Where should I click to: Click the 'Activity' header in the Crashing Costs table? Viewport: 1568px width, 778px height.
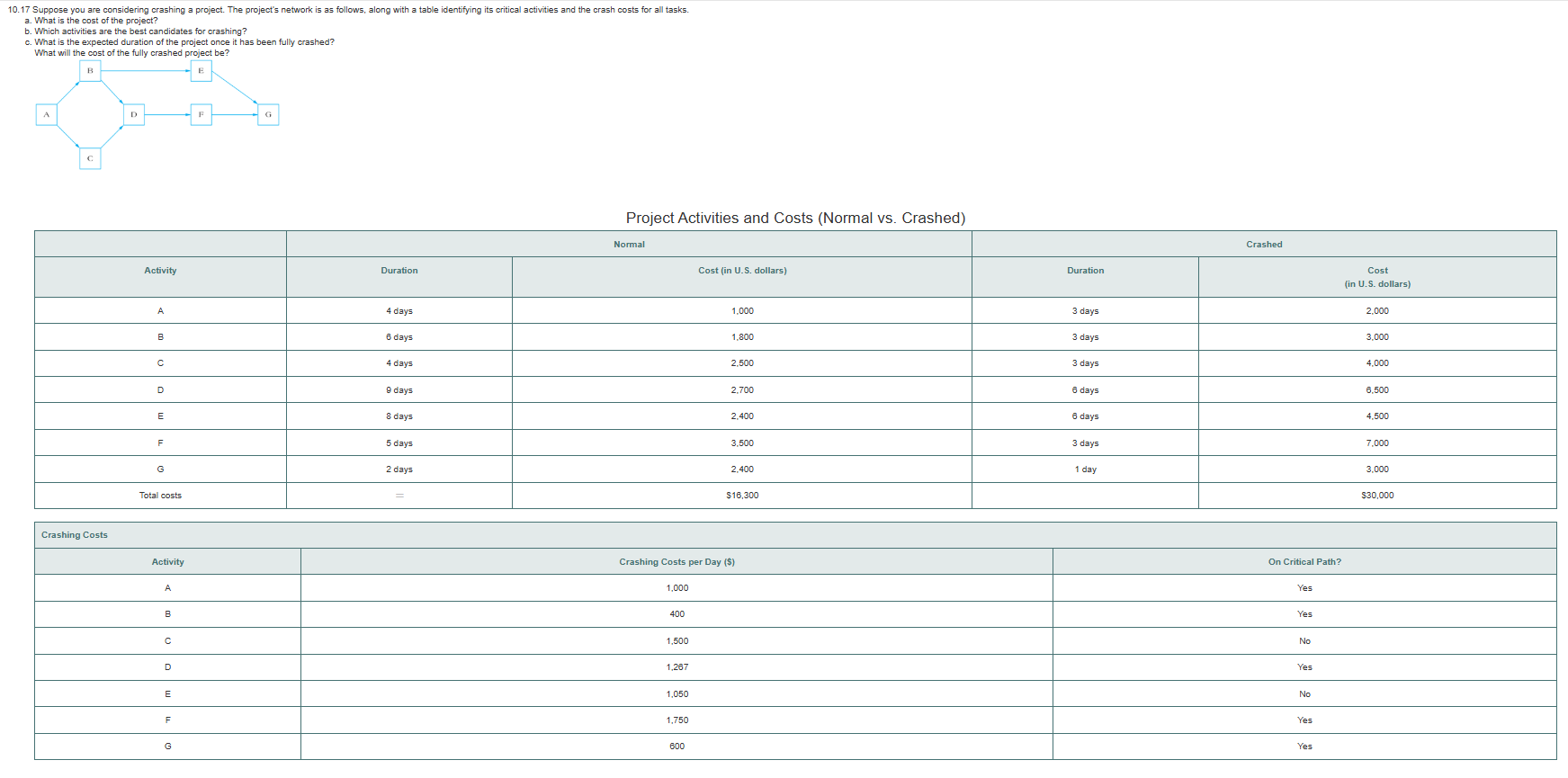167,562
